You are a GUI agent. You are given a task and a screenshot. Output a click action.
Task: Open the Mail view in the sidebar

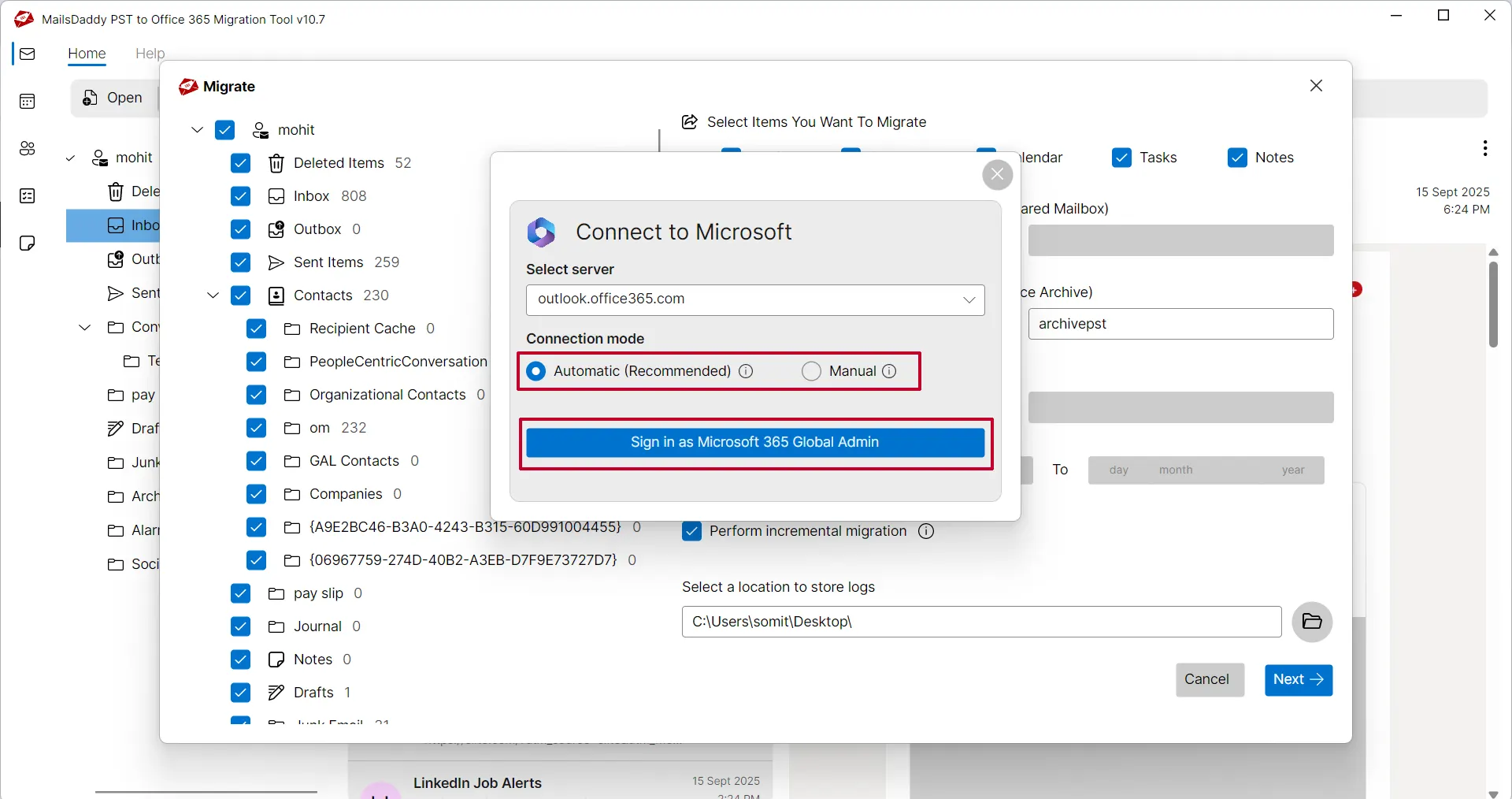tap(27, 54)
